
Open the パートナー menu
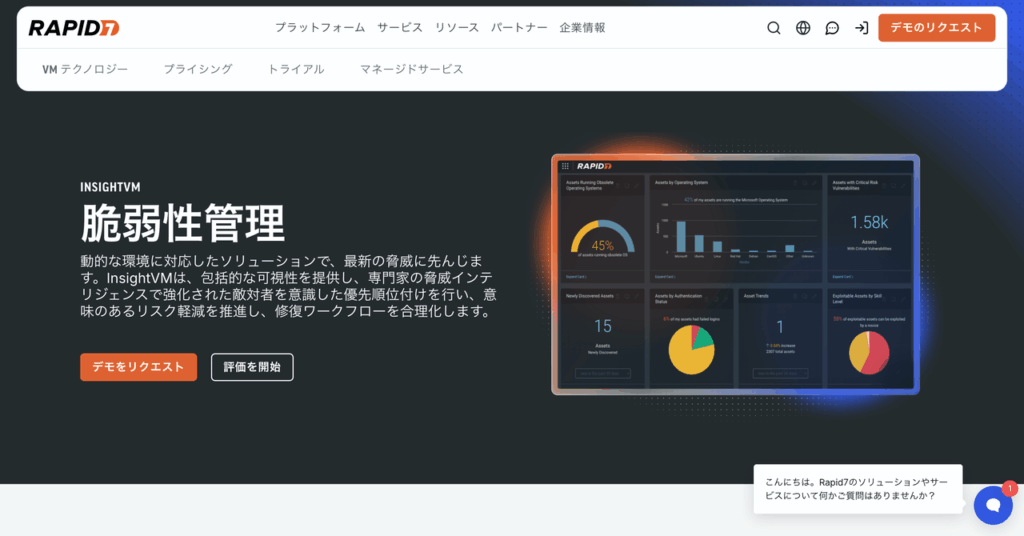pyautogui.click(x=519, y=27)
